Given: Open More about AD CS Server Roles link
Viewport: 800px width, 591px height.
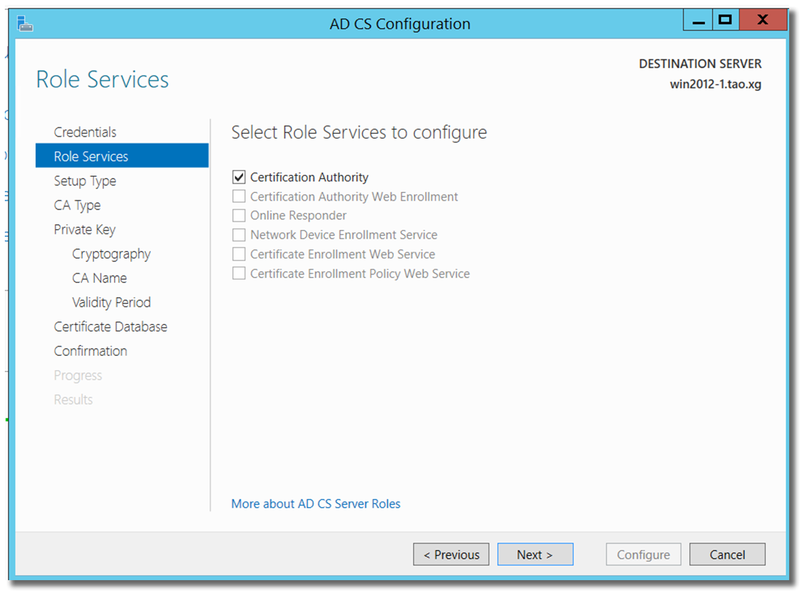Looking at the screenshot, I should 316,504.
